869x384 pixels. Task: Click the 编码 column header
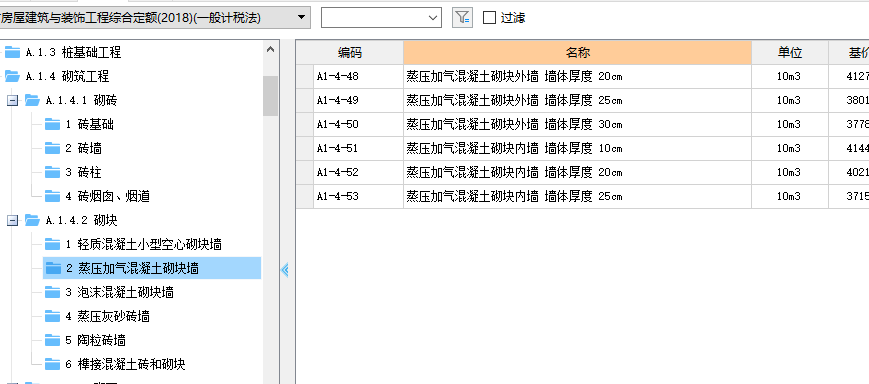(350, 53)
